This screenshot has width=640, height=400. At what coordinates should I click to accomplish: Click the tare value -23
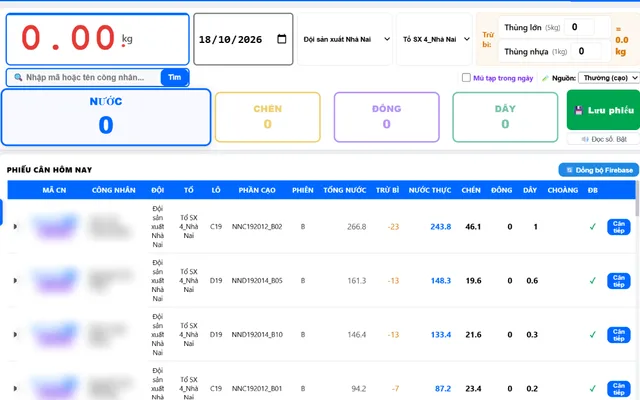click(393, 227)
